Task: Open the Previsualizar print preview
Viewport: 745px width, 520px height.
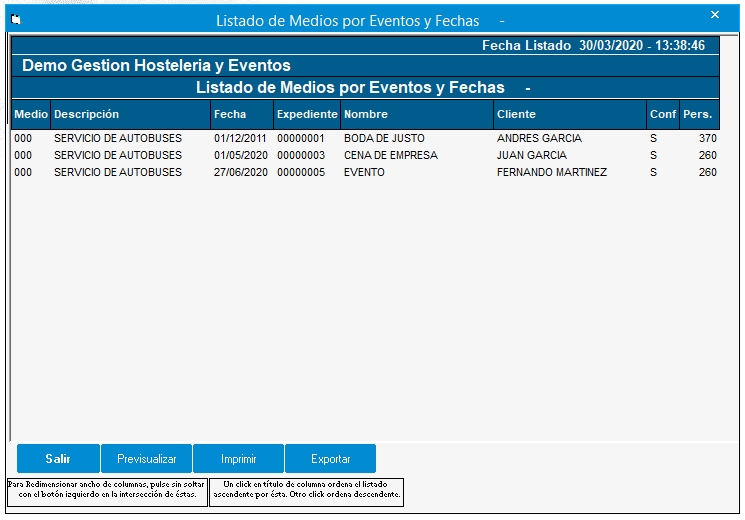Action: 146,459
